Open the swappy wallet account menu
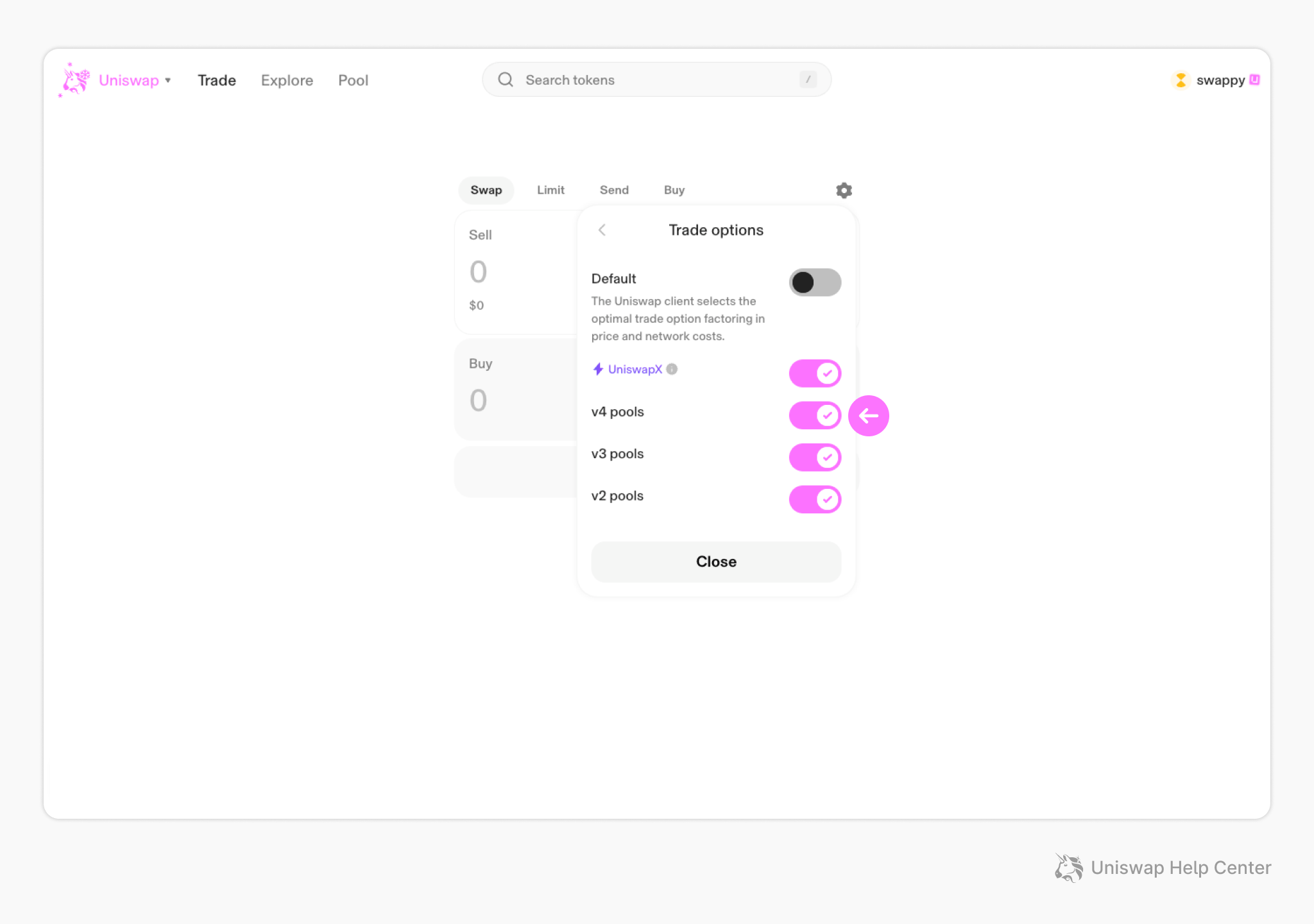 pyautogui.click(x=1215, y=80)
